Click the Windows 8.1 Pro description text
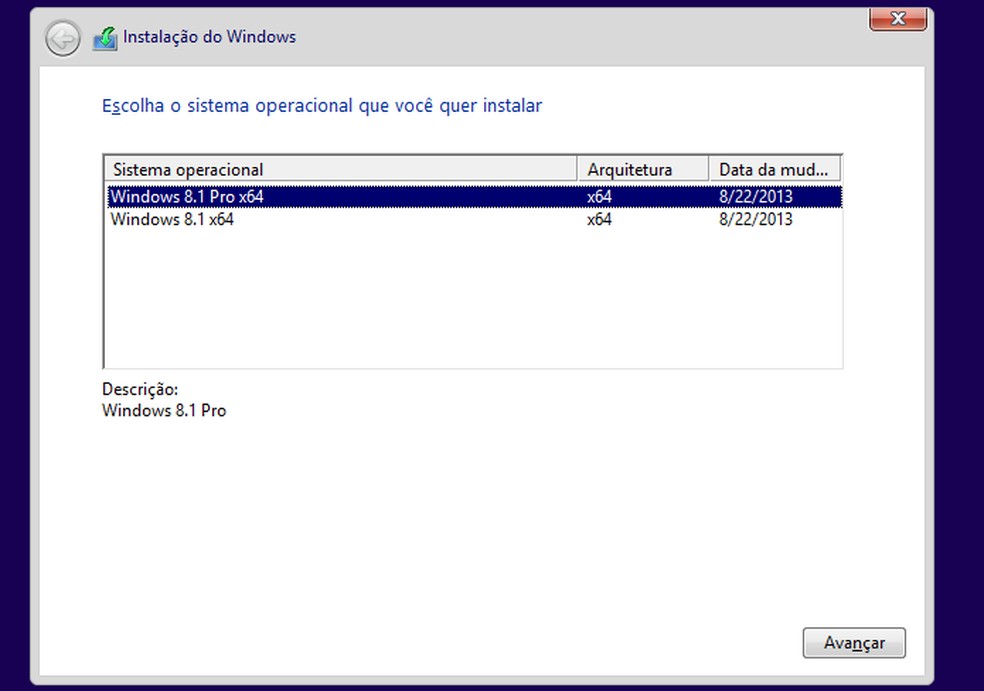Screen dimensions: 984x691 tap(164, 410)
